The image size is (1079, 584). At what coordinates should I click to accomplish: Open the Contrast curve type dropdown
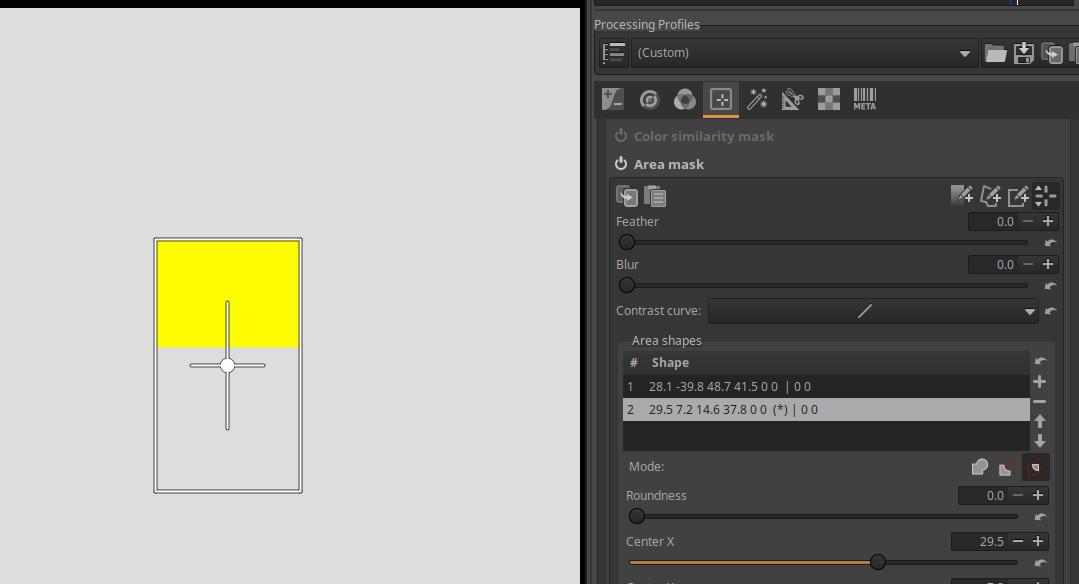point(872,311)
